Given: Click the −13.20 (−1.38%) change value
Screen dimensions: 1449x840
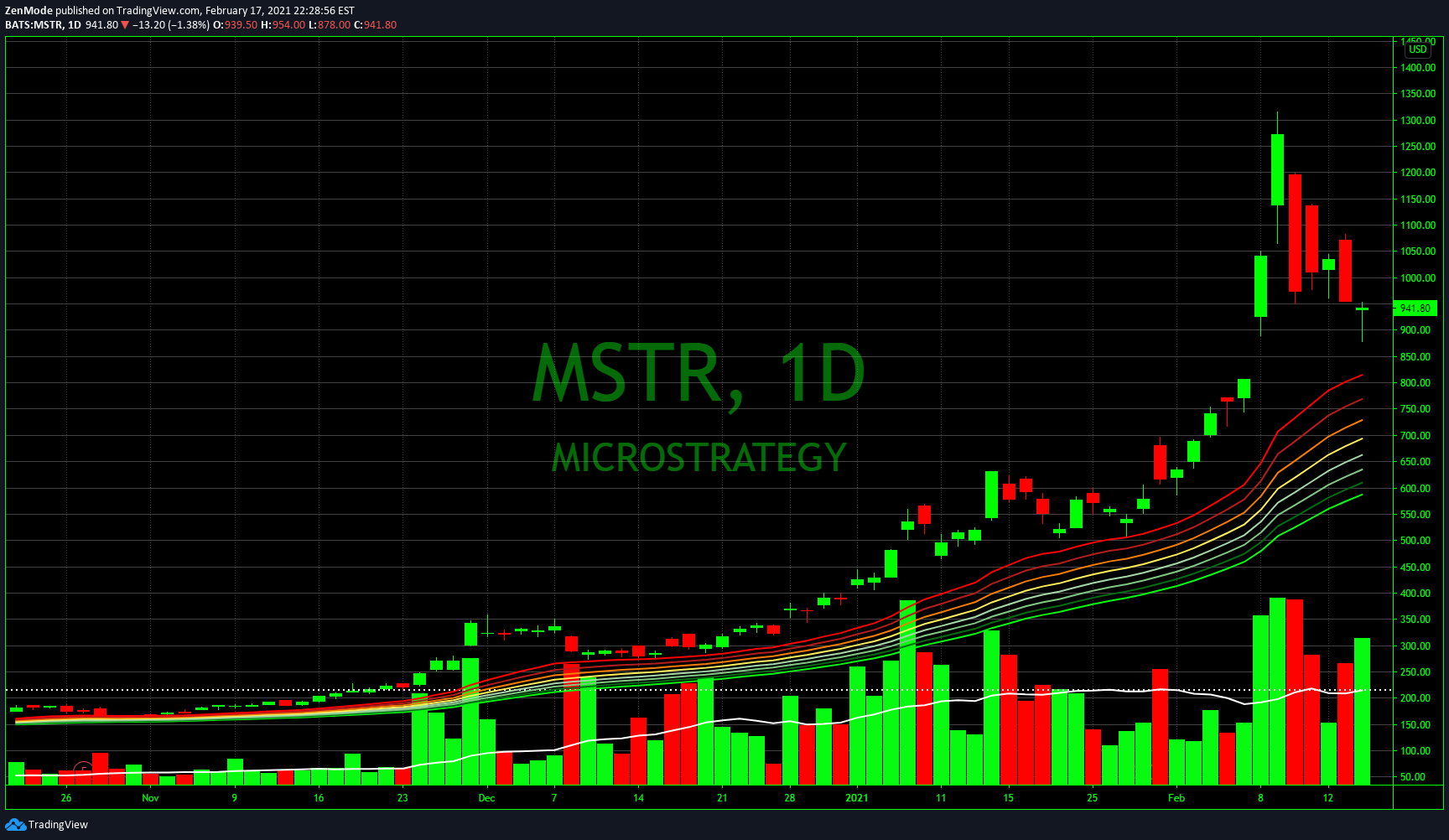Looking at the screenshot, I should (x=171, y=25).
